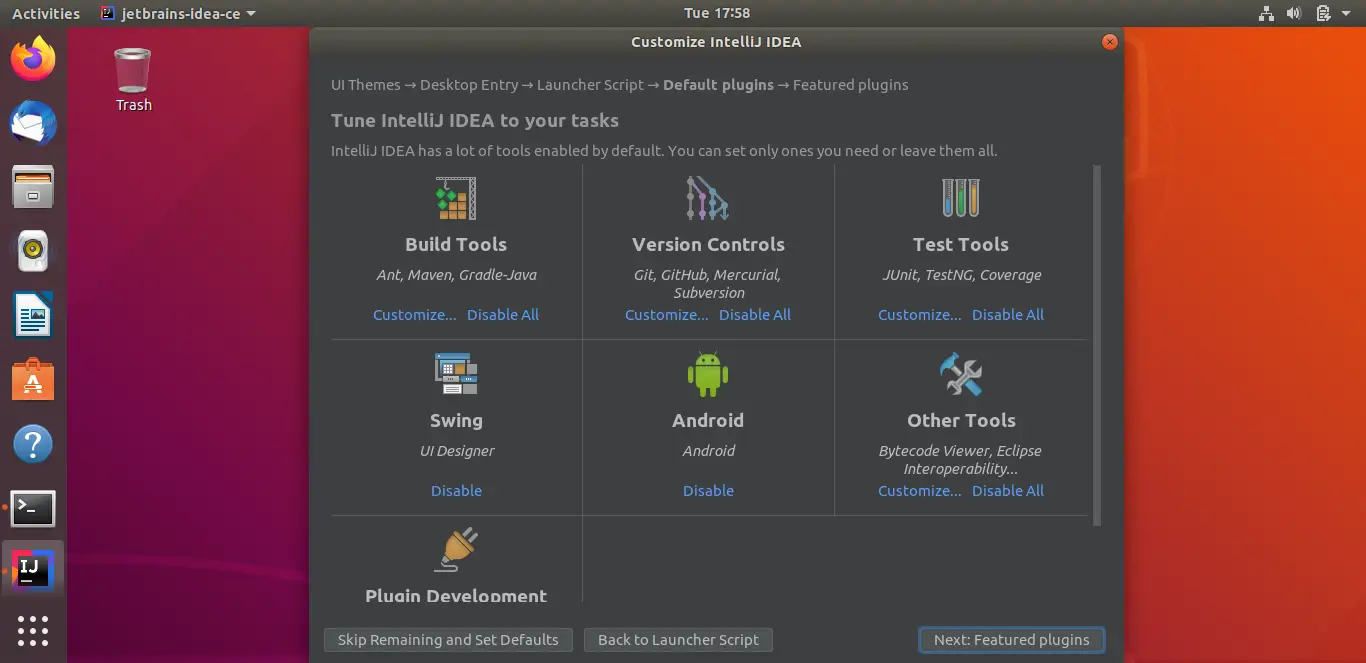Image resolution: width=1366 pixels, height=663 pixels.
Task: Open Ubuntu Software from the dock
Action: [33, 380]
